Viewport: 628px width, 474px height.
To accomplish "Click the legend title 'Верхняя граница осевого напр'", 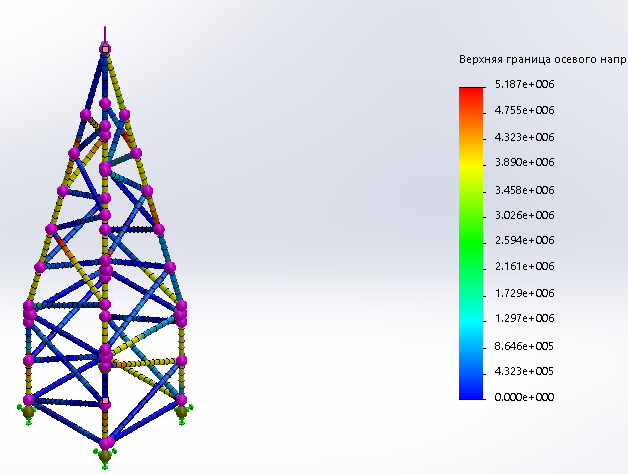I will point(542,59).
